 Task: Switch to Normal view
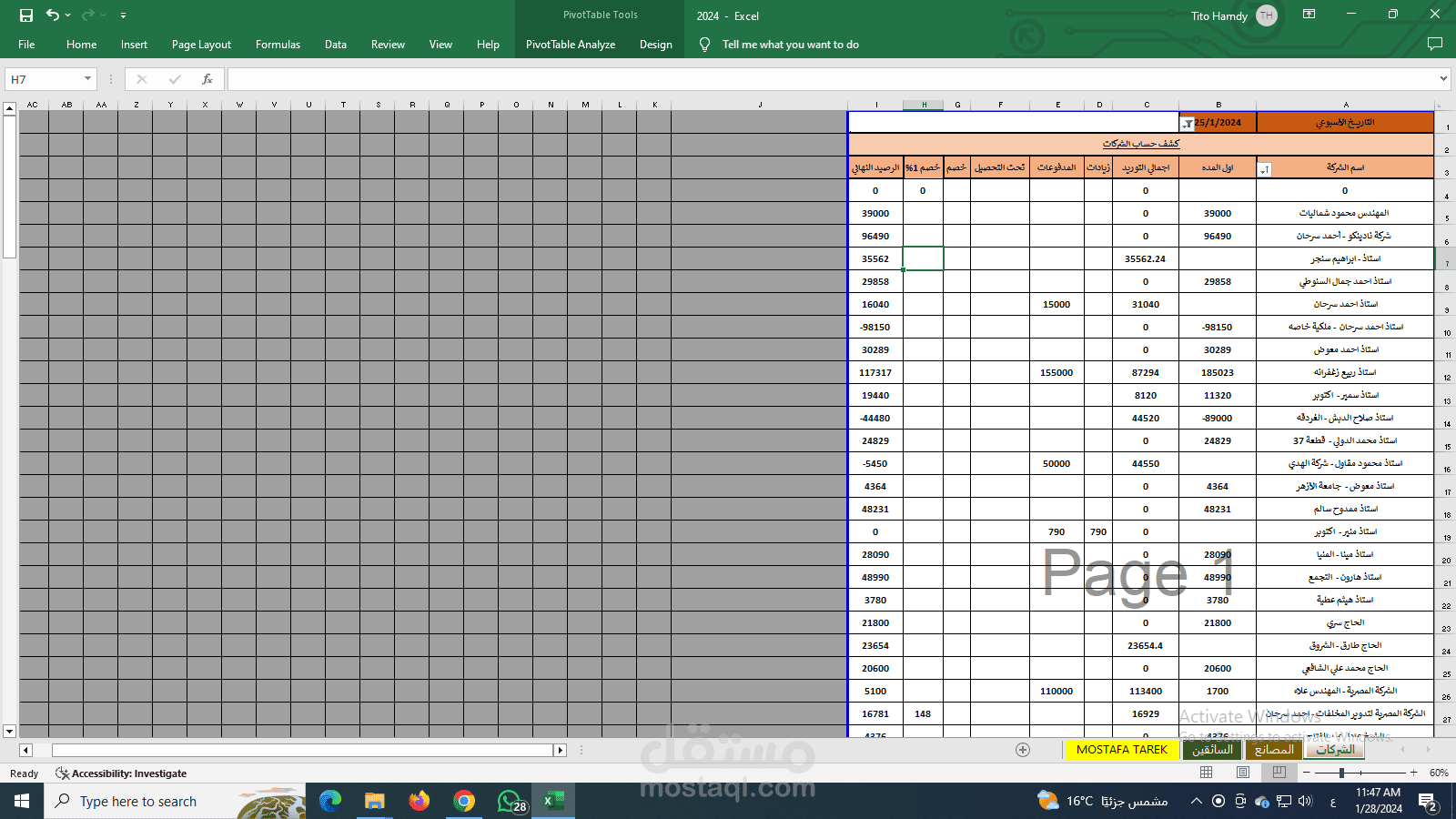coord(1207,773)
